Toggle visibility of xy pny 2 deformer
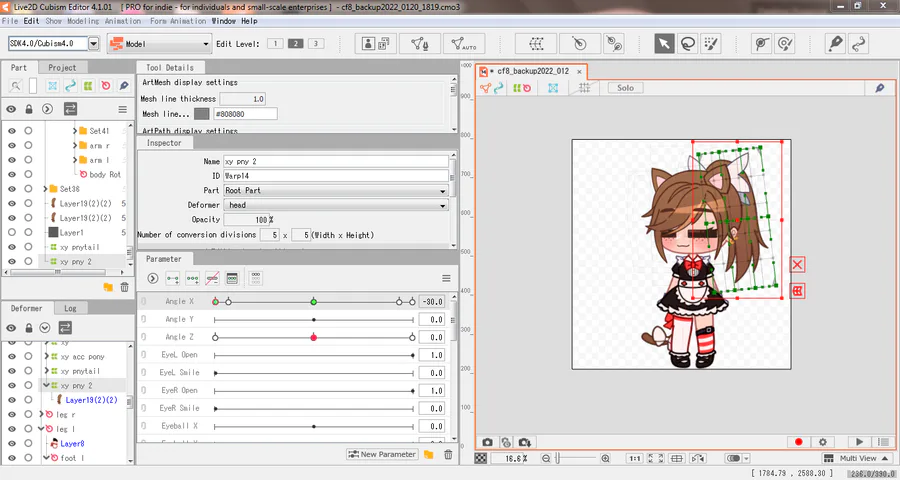Screen dimensions: 900x480 click(x=11, y=385)
